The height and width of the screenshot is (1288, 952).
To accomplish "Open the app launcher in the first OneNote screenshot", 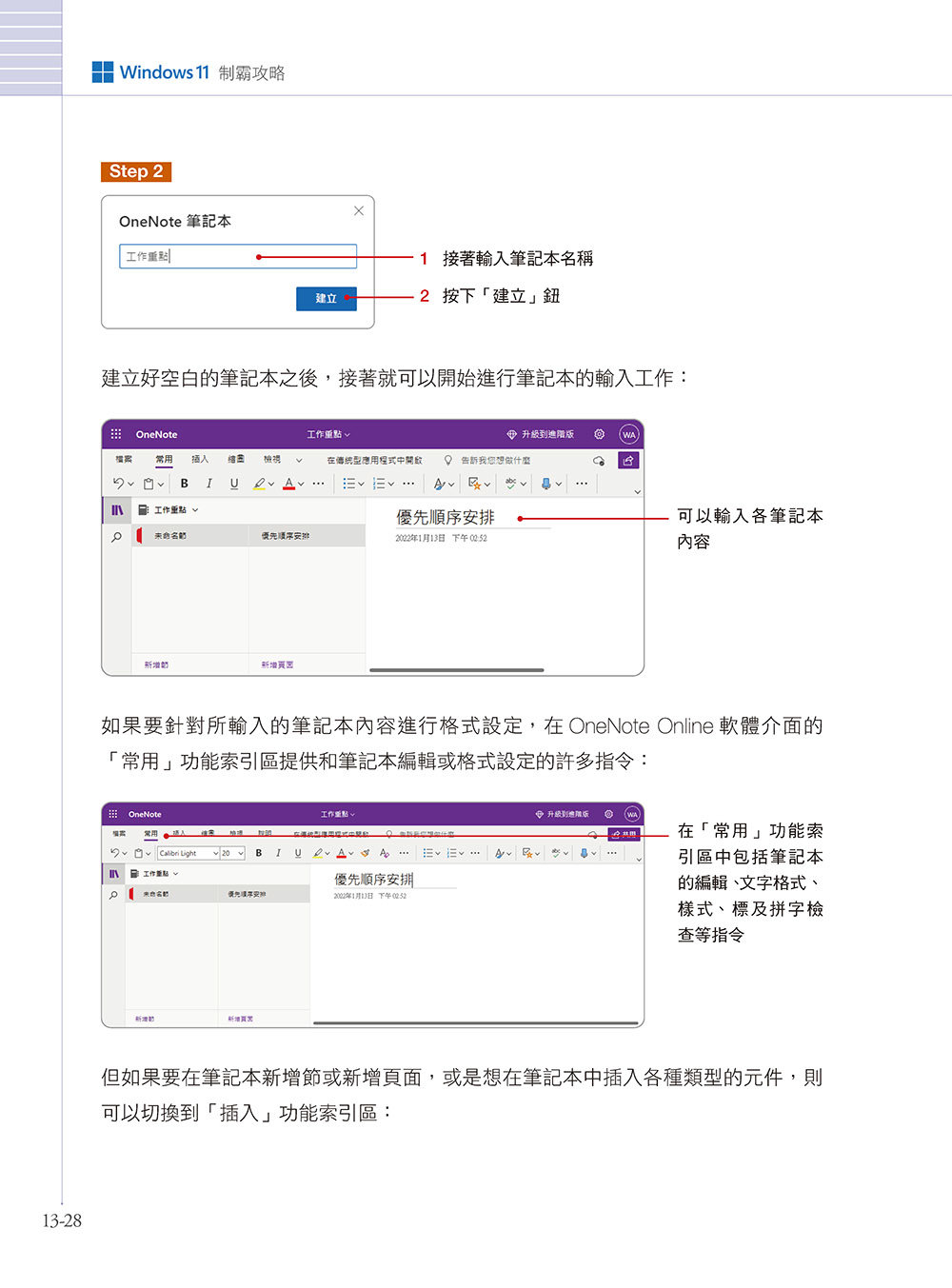I will pos(116,434).
